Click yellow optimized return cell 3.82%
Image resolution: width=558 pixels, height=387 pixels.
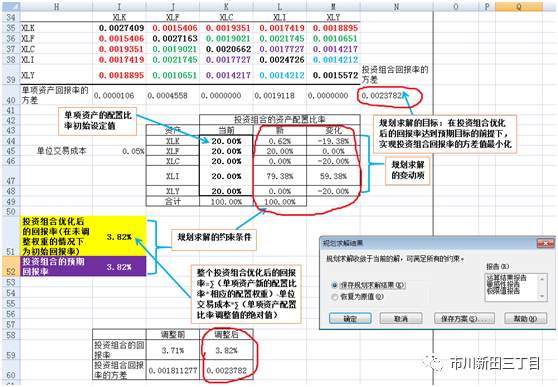119,236
